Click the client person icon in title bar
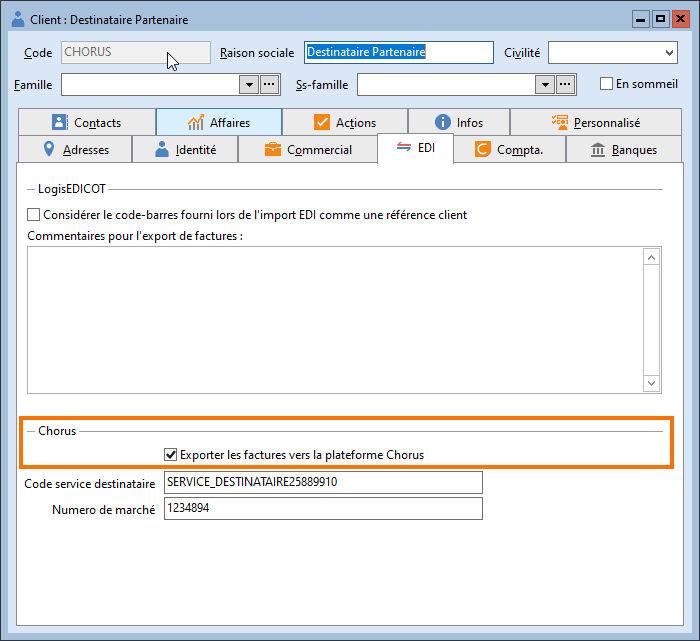This screenshot has height=641, width=700. point(18,19)
